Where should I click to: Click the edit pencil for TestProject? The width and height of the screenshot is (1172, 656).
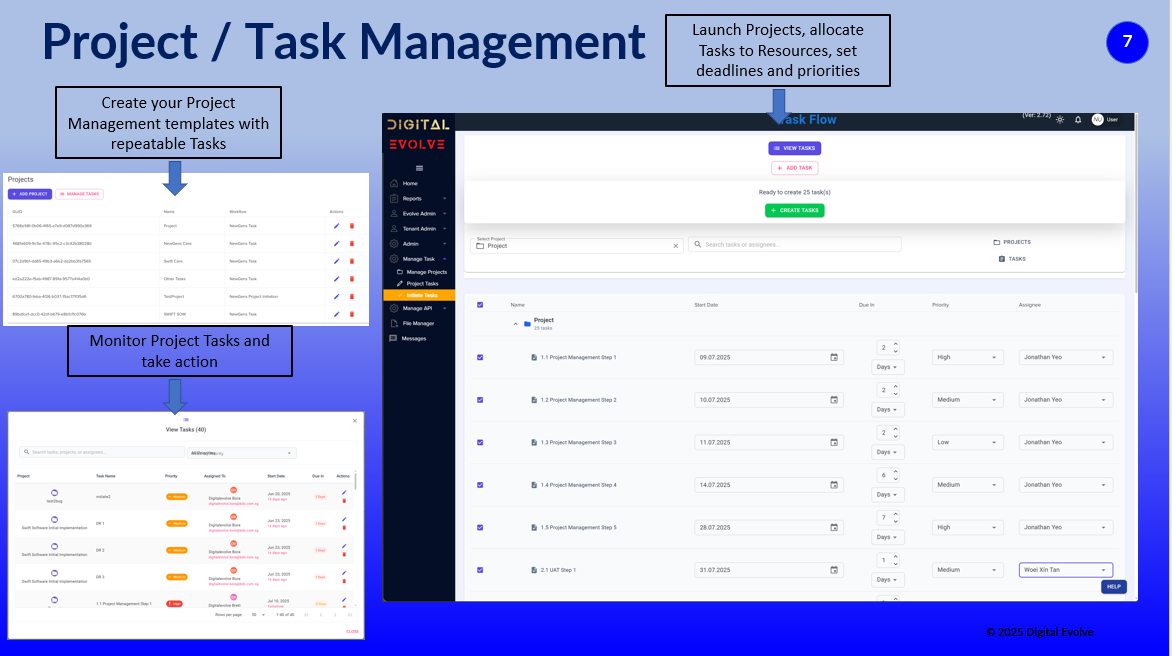pyautogui.click(x=336, y=297)
